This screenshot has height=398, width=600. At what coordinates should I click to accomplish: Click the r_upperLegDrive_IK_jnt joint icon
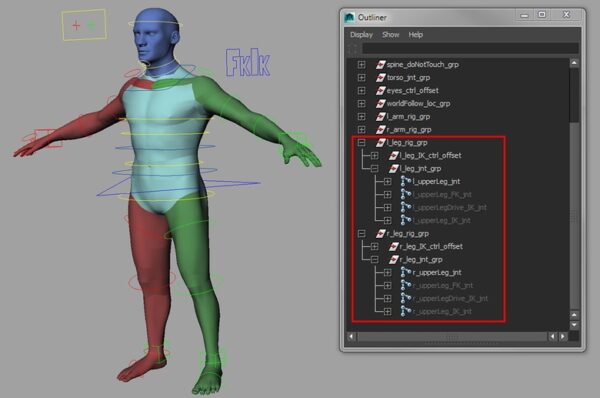coord(406,298)
